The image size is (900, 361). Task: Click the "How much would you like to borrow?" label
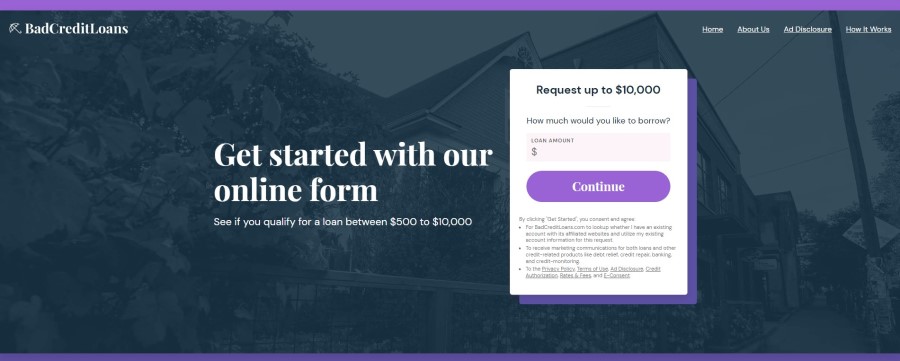click(598, 121)
